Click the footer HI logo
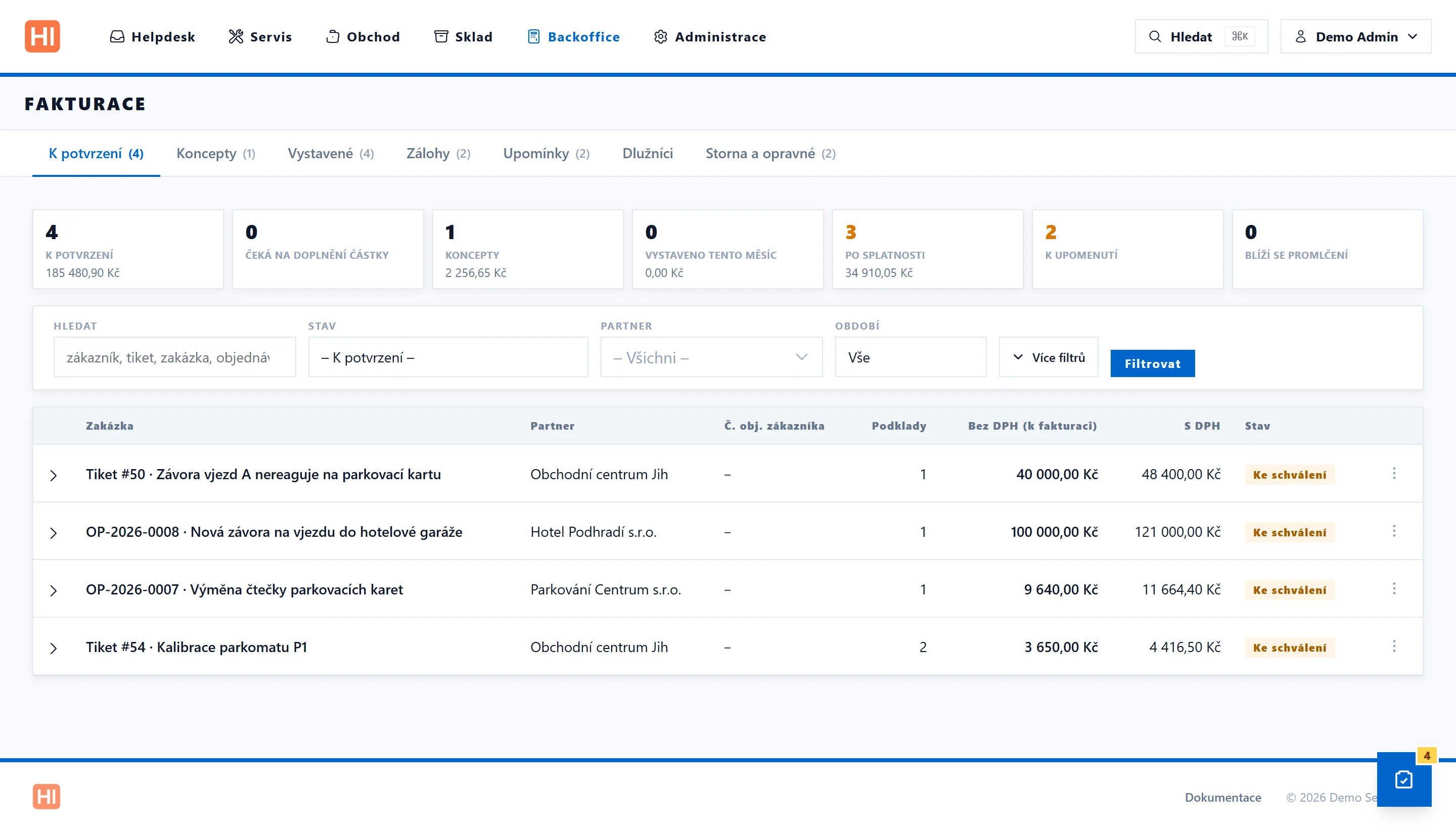This screenshot has width=1456, height=831. tap(46, 796)
